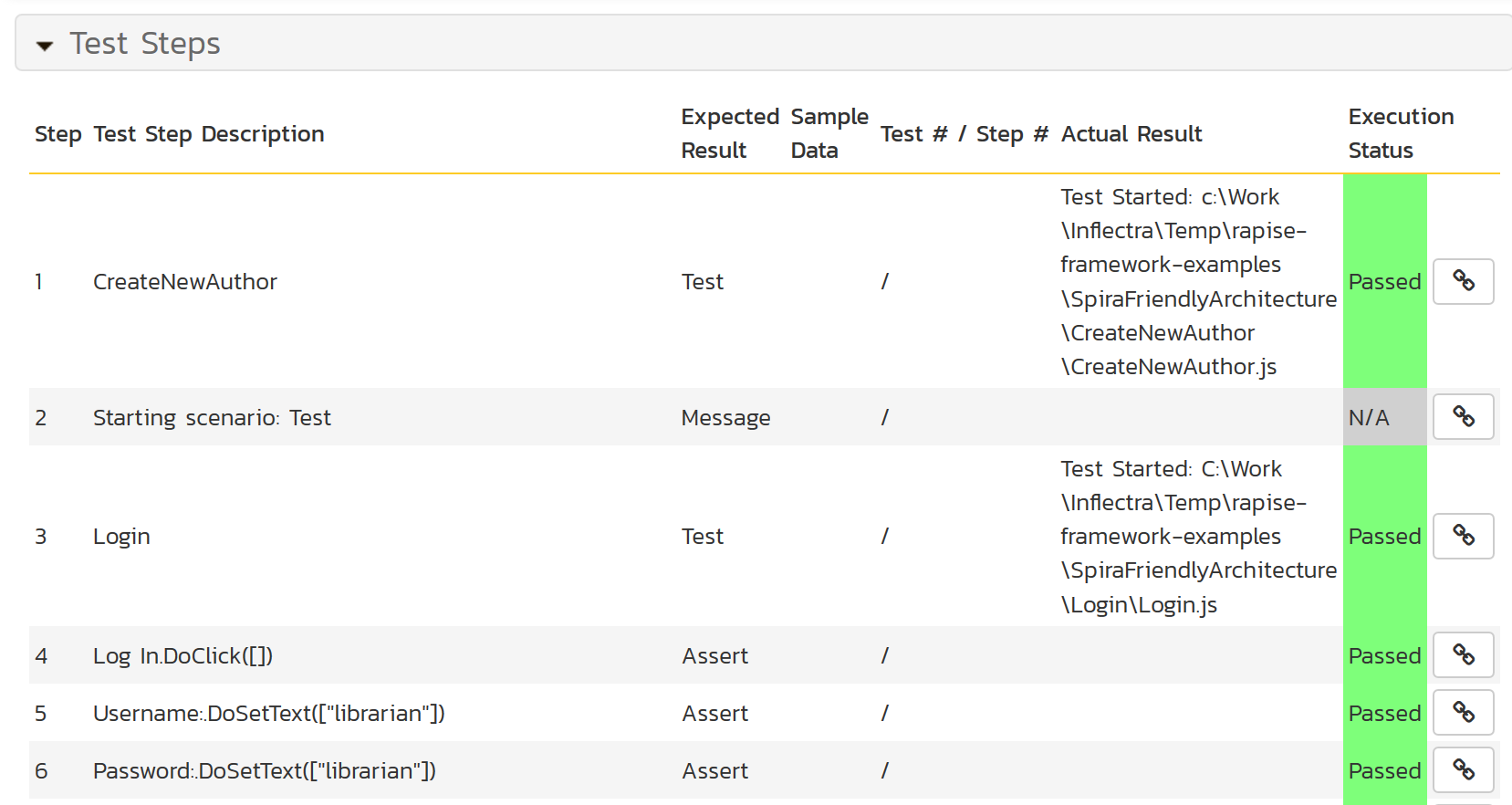
Task: Open the link icon for Login step
Action: pyautogui.click(x=1463, y=536)
